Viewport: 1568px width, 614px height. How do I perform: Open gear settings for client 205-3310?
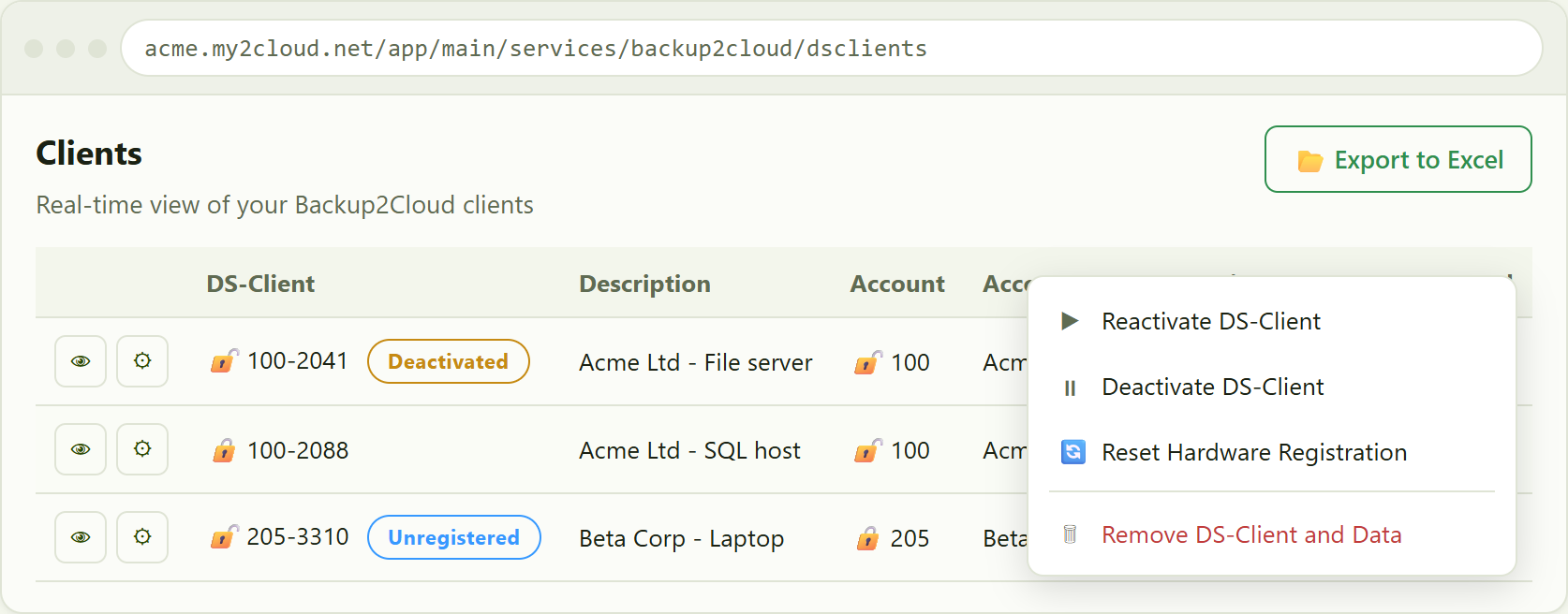142,537
